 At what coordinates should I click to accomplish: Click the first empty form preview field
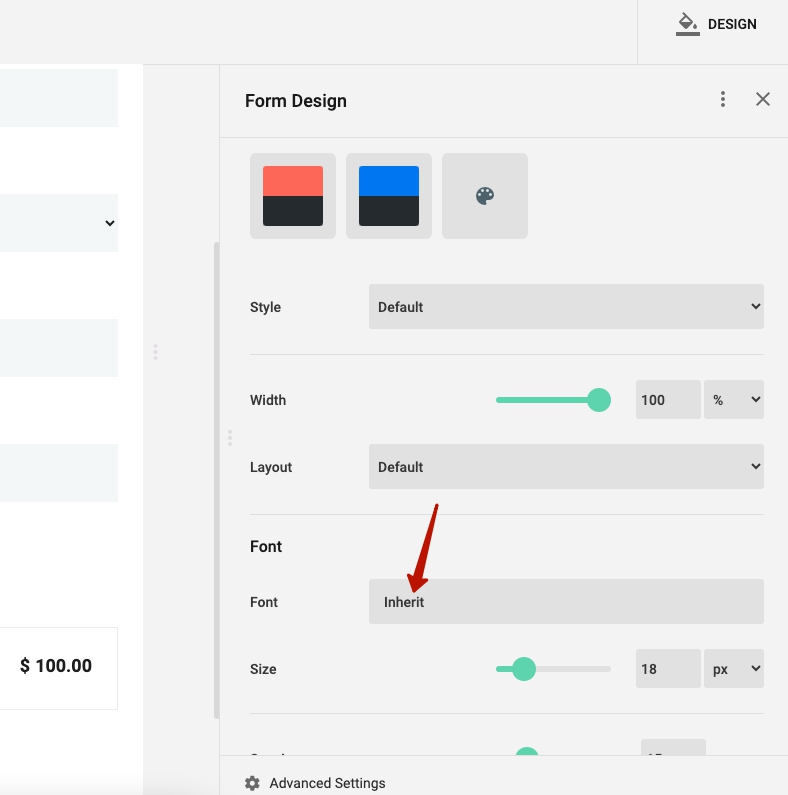(x=59, y=98)
